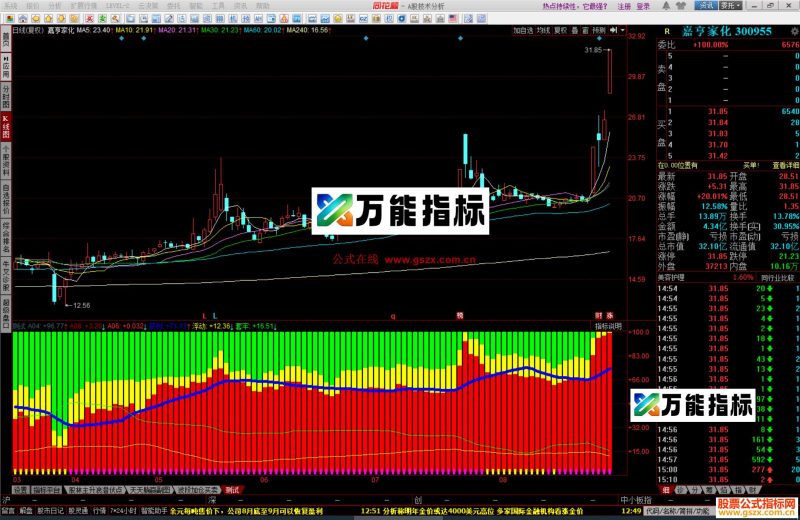Screen dimensions: 800x520
Task: Click the 代码/名称/简拼/功能 search field
Action: pos(678,511)
